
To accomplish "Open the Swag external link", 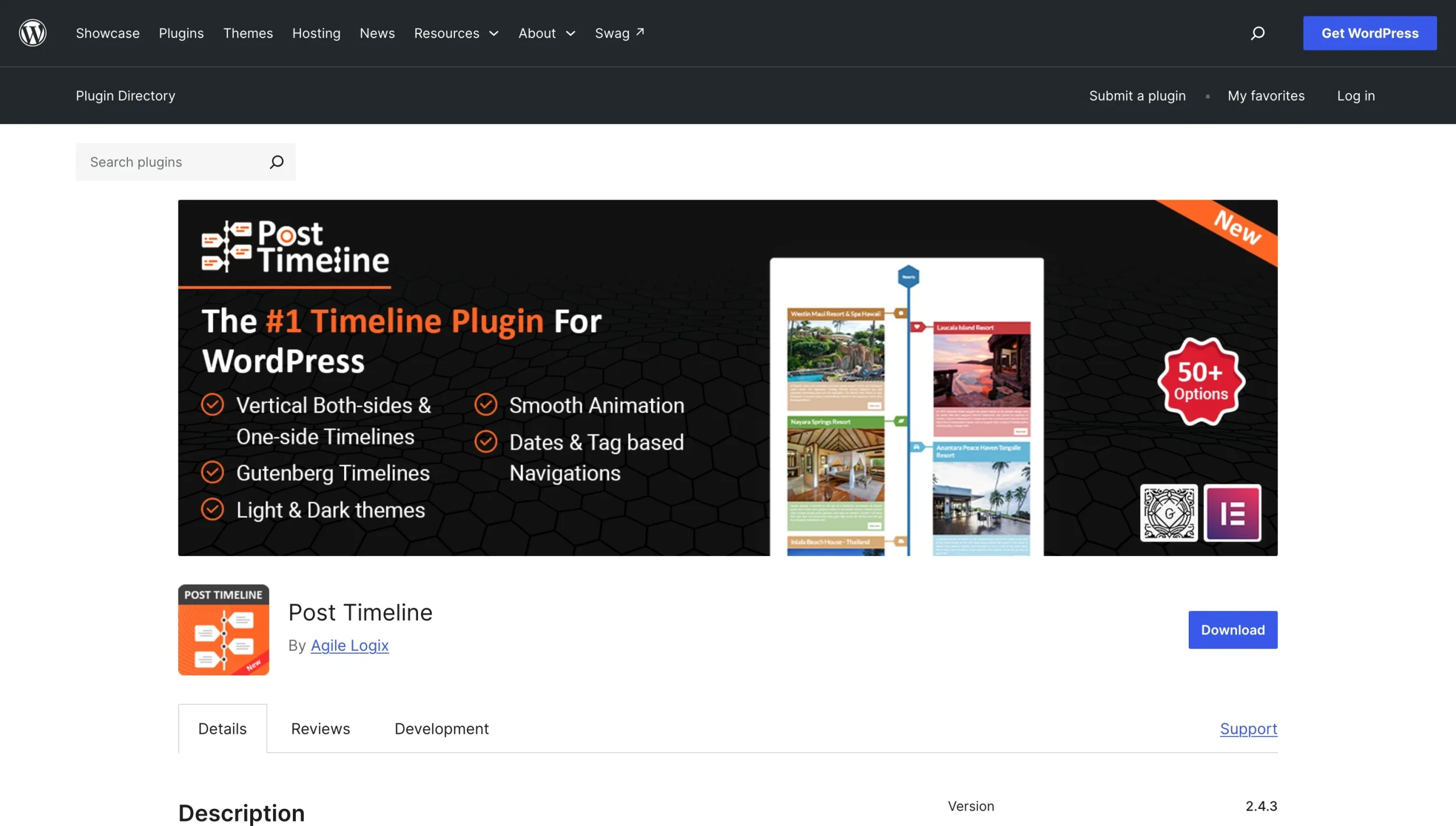I will 619,33.
